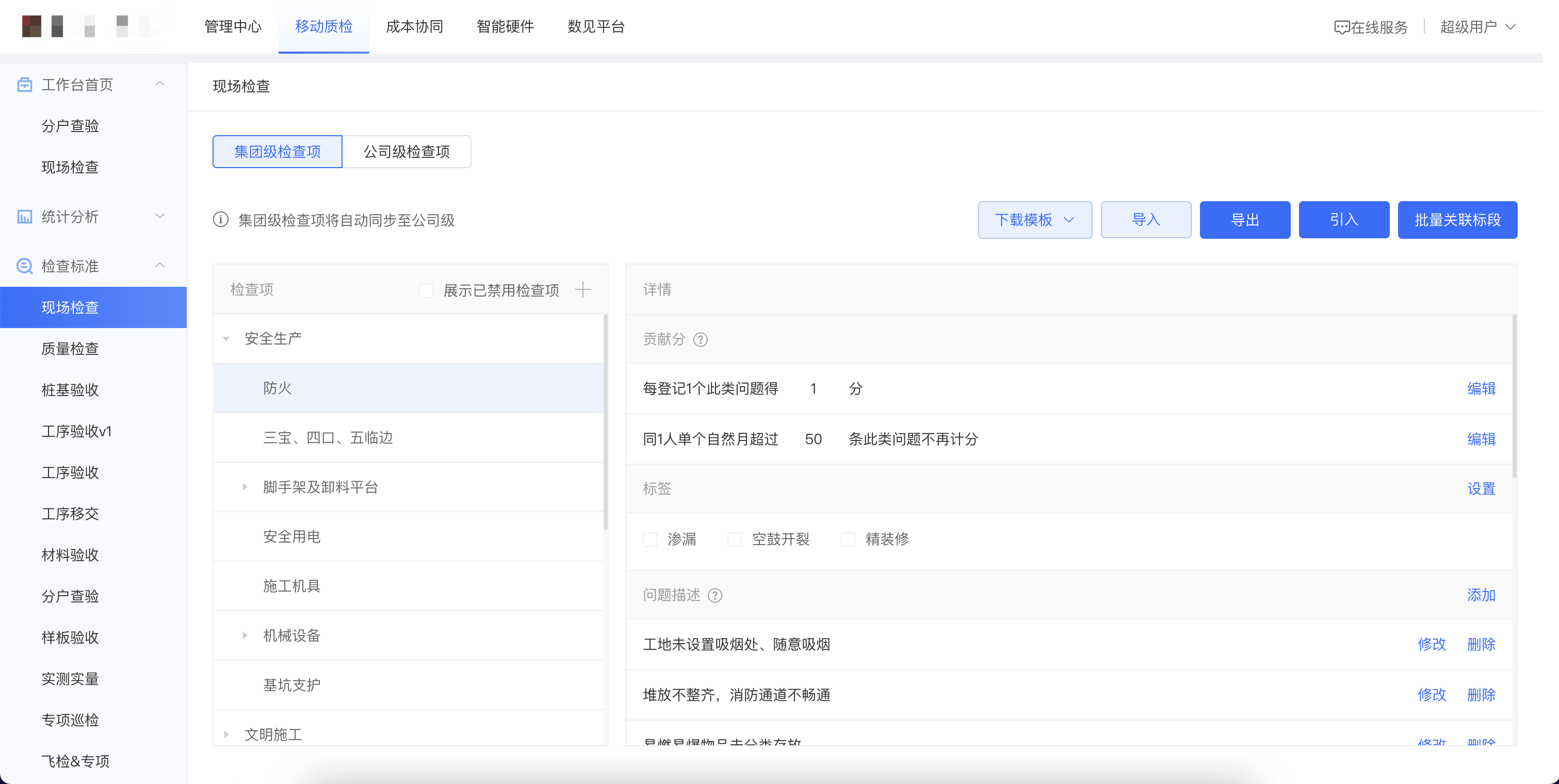The width and height of the screenshot is (1559, 784).
Task: Select the 移动质检 top menu
Action: (x=324, y=27)
